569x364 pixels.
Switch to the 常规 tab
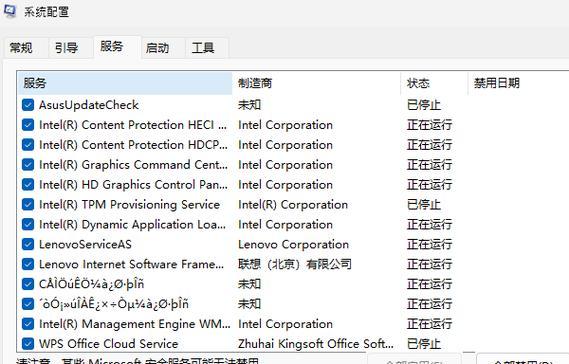coord(21,48)
